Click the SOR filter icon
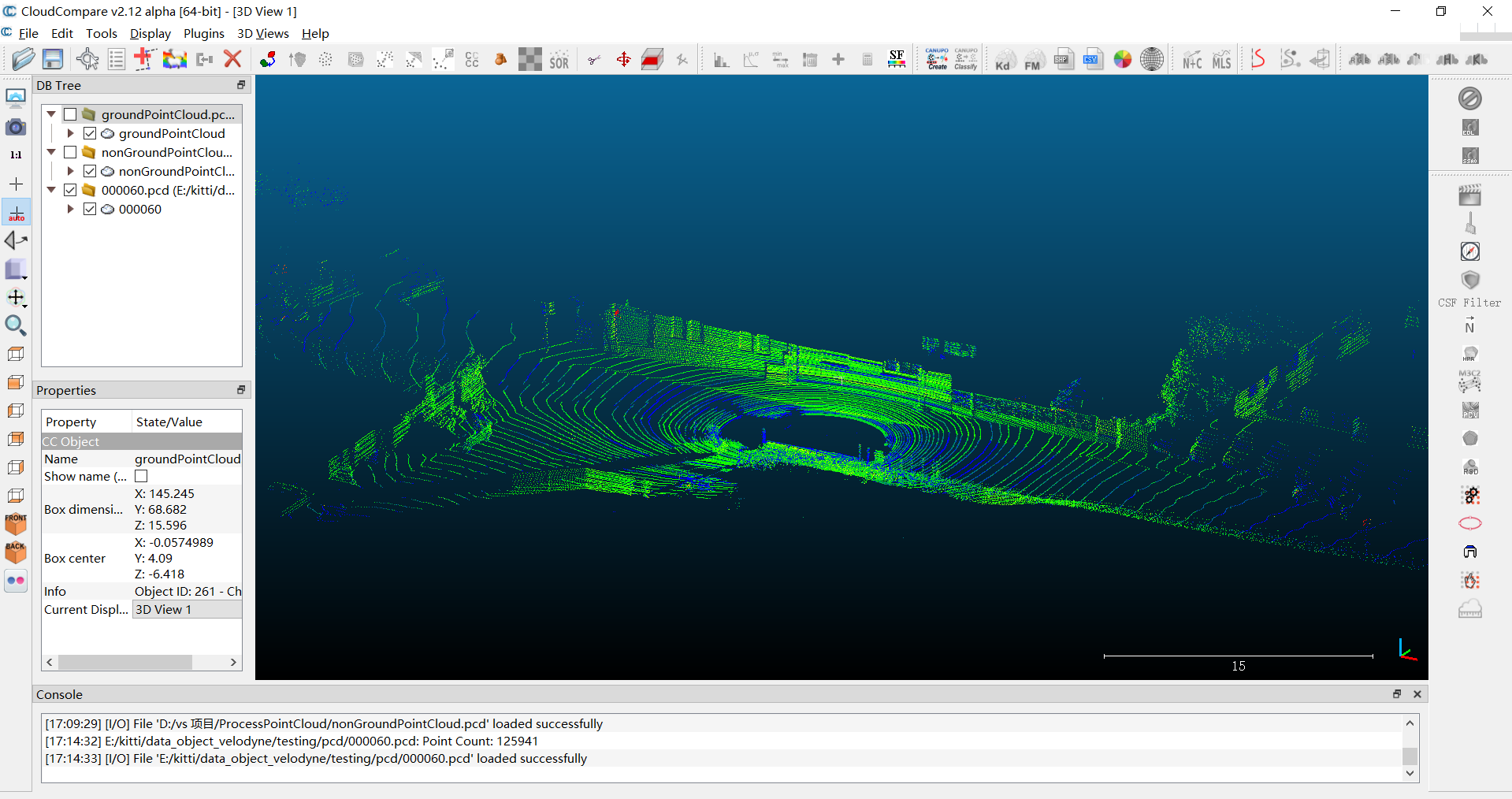The height and width of the screenshot is (799, 1512). [x=559, y=60]
